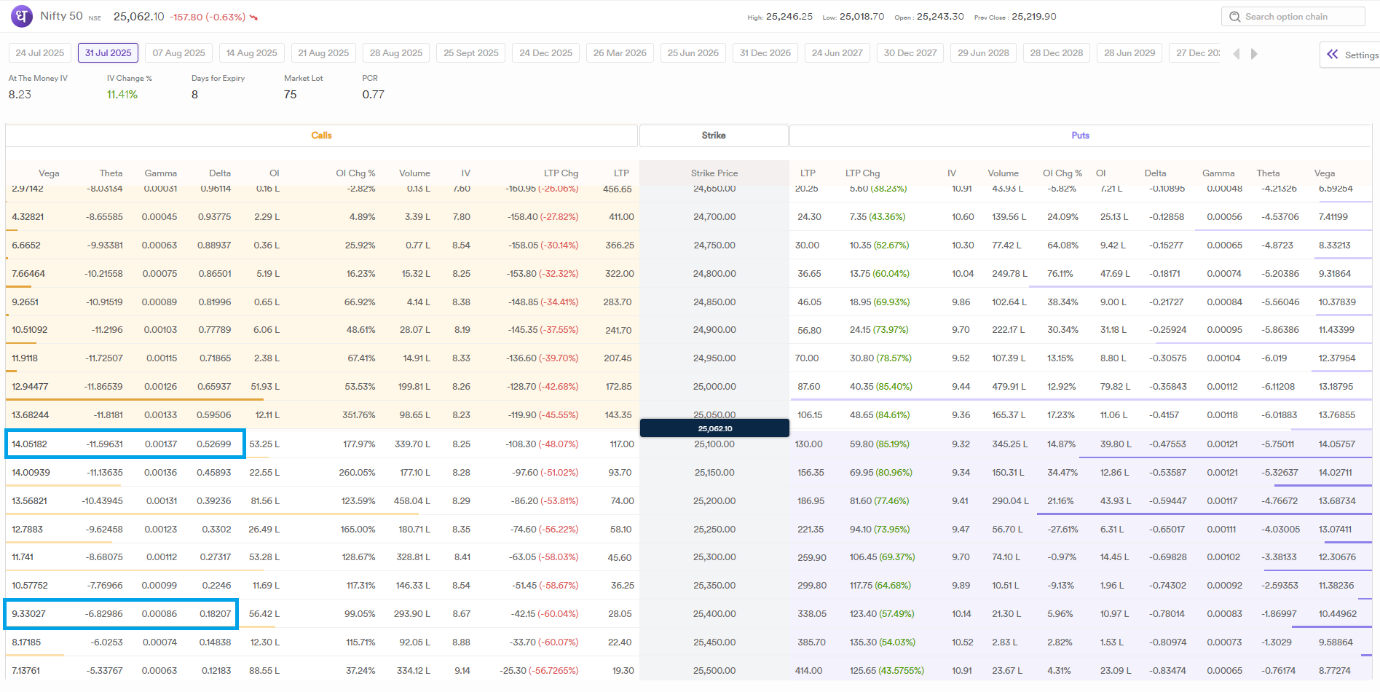Image resolution: width=1380 pixels, height=692 pixels.
Task: Click the 25,400.00 strike price cell
Action: pyautogui.click(x=714, y=614)
